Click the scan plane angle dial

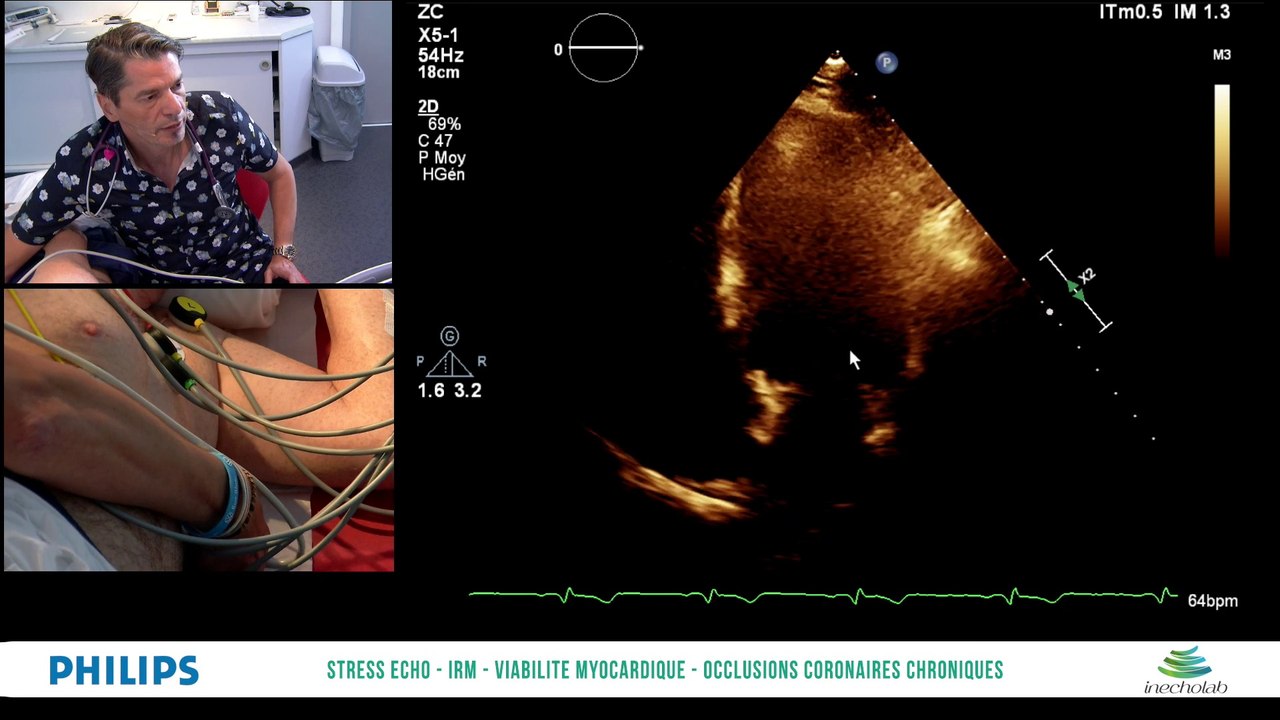coord(603,47)
